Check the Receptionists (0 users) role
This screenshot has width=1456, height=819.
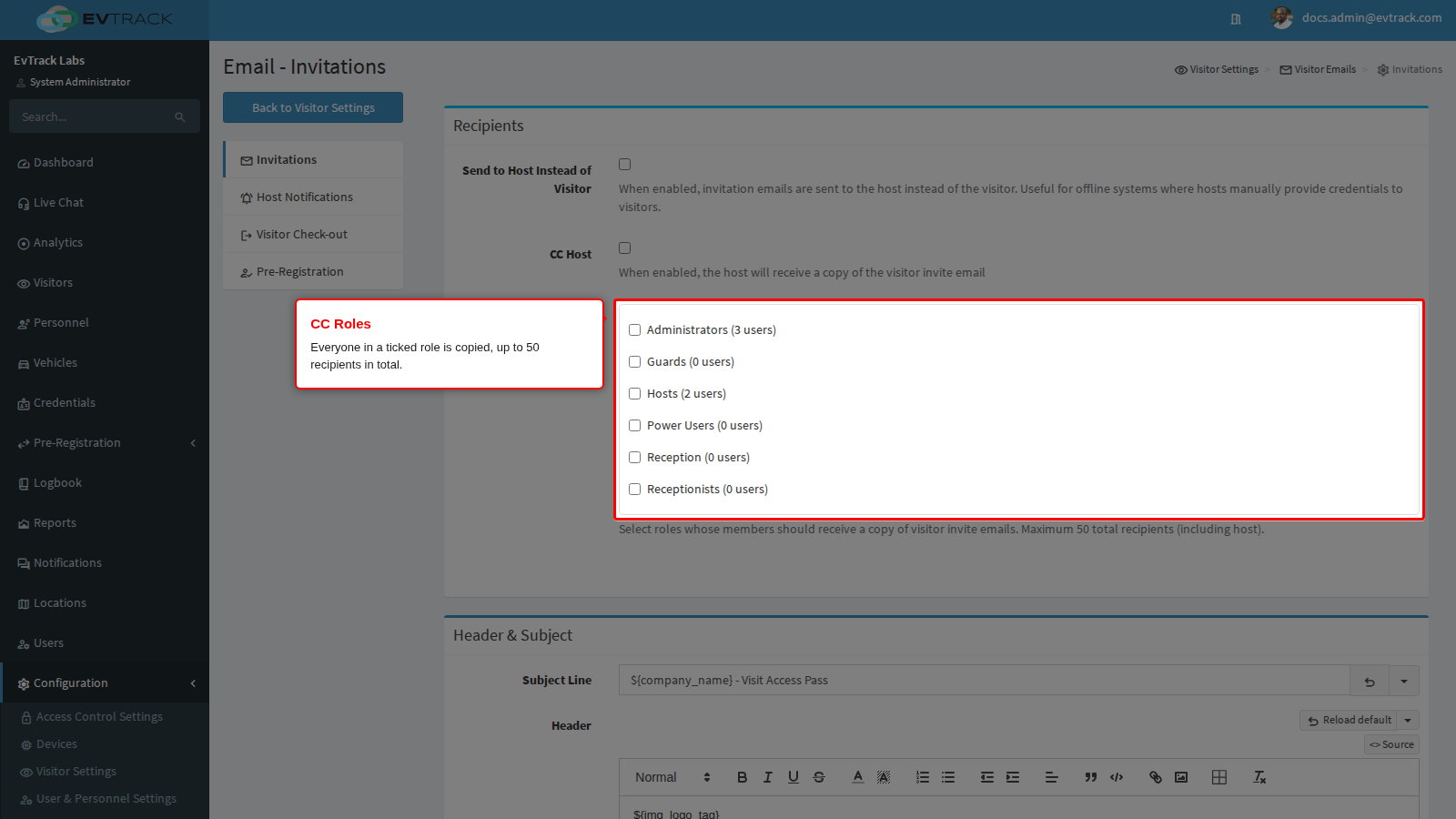coord(635,490)
